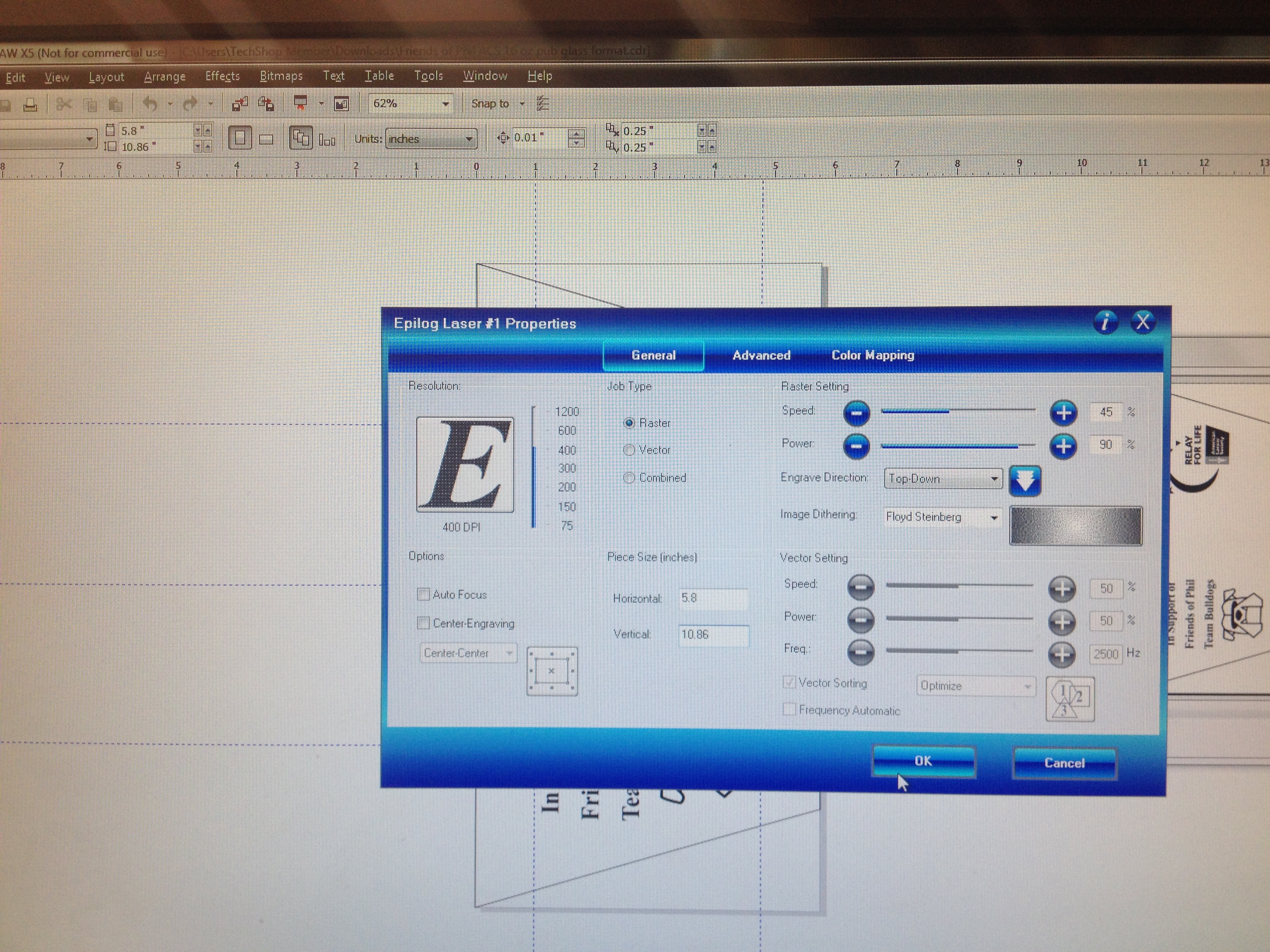Increase Raster Power with plus button

pyautogui.click(x=1063, y=446)
